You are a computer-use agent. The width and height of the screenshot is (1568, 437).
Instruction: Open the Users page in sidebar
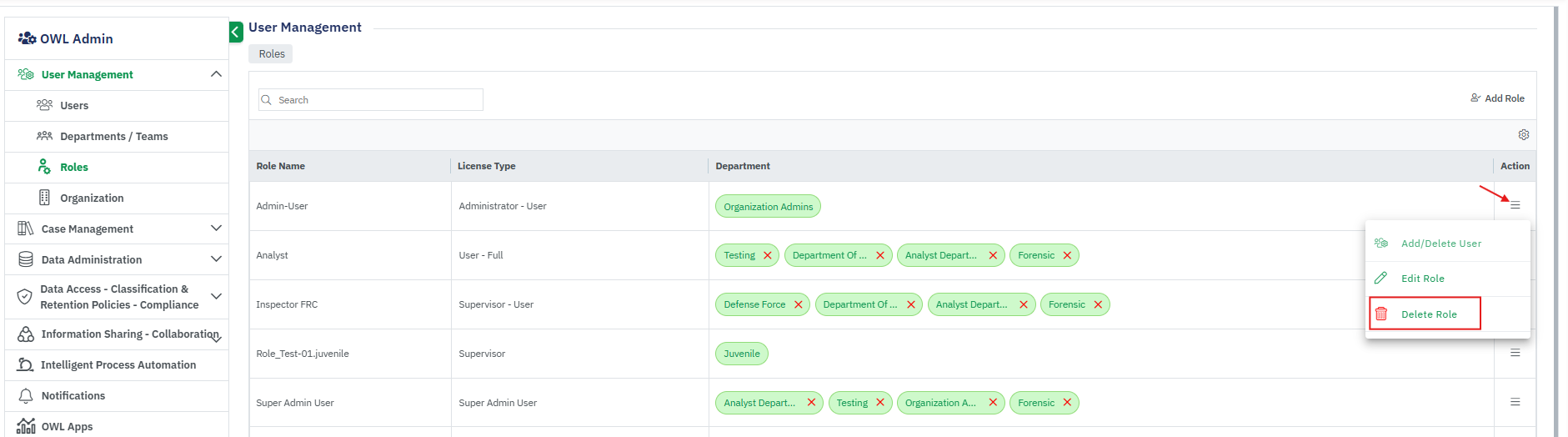74,106
